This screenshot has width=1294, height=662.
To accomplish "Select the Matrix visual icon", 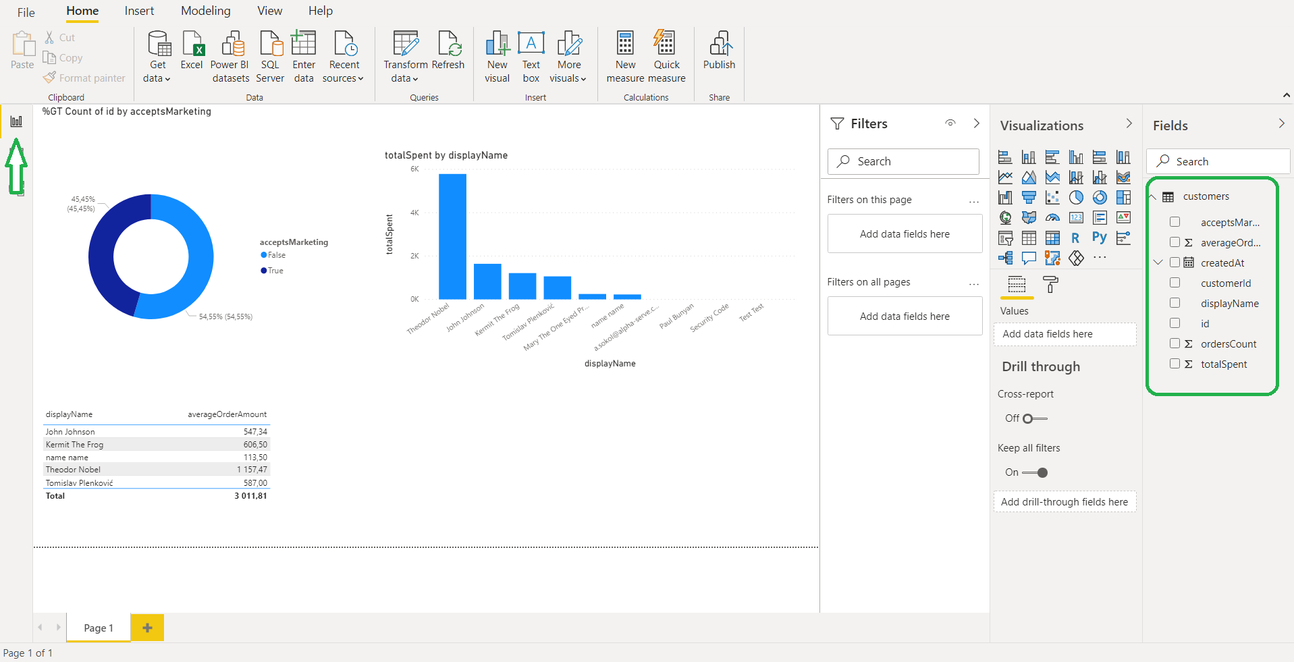I will pos(1052,237).
